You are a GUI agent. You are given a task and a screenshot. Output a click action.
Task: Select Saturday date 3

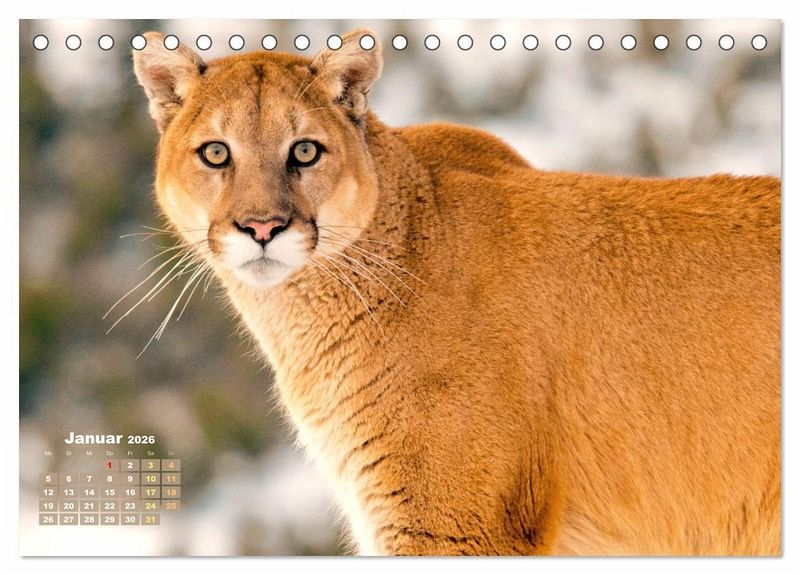[x=151, y=465]
